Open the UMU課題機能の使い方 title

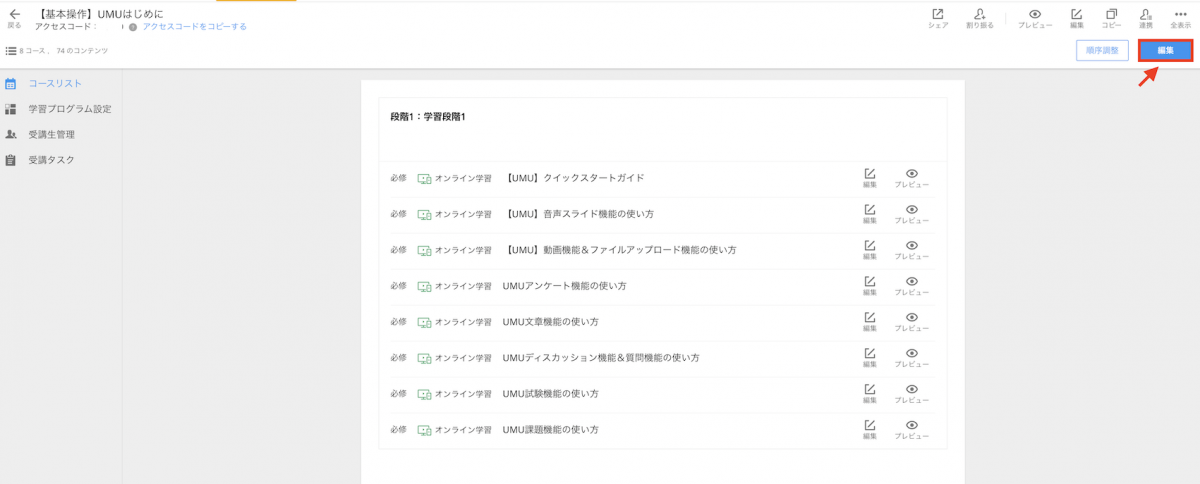[x=550, y=430]
